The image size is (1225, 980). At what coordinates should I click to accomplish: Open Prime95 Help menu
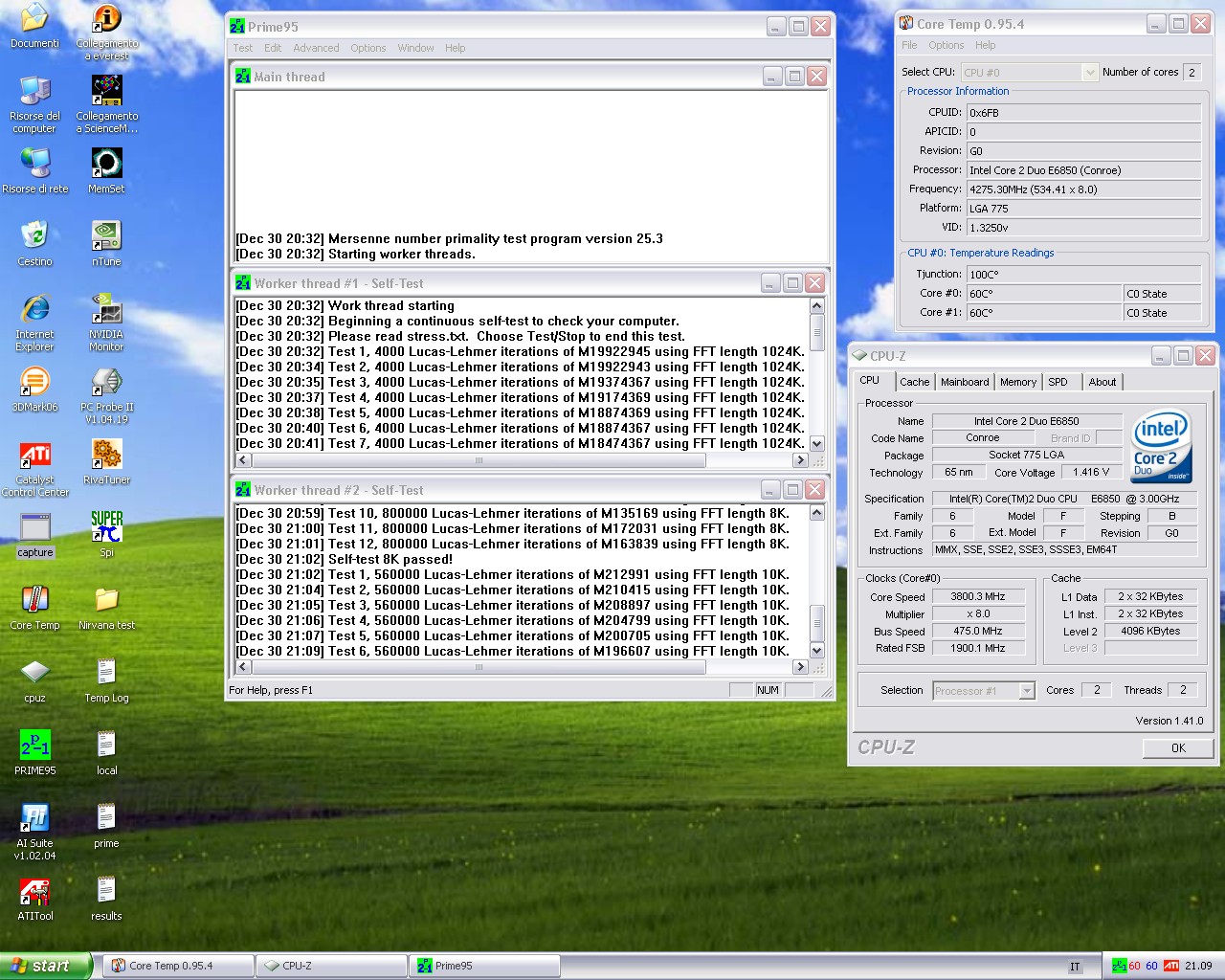click(455, 48)
